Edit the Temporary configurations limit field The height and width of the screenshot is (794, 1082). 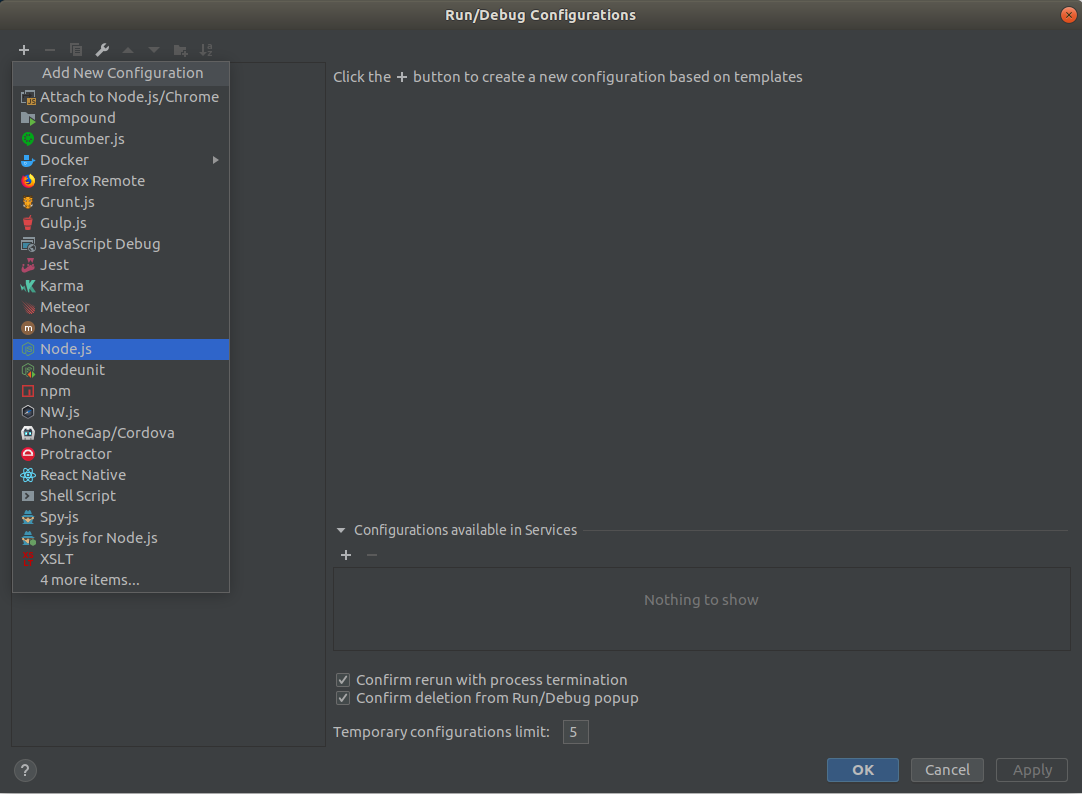(x=576, y=732)
